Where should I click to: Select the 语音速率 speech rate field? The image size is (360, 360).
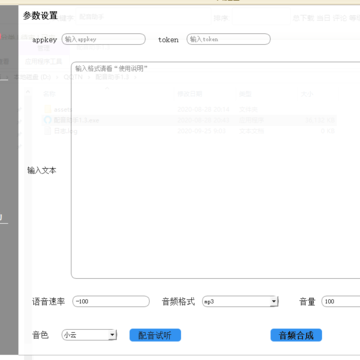point(111,302)
